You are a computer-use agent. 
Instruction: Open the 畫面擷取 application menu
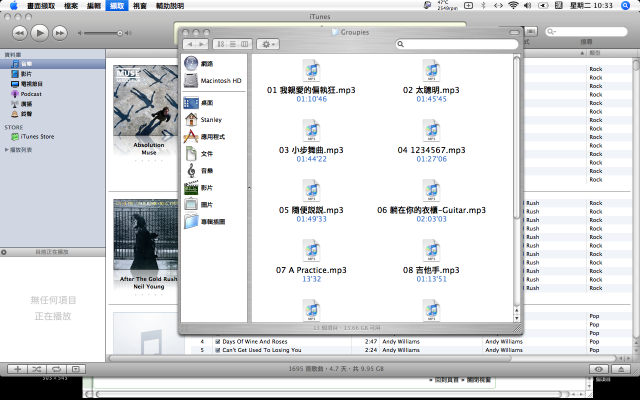pos(41,6)
